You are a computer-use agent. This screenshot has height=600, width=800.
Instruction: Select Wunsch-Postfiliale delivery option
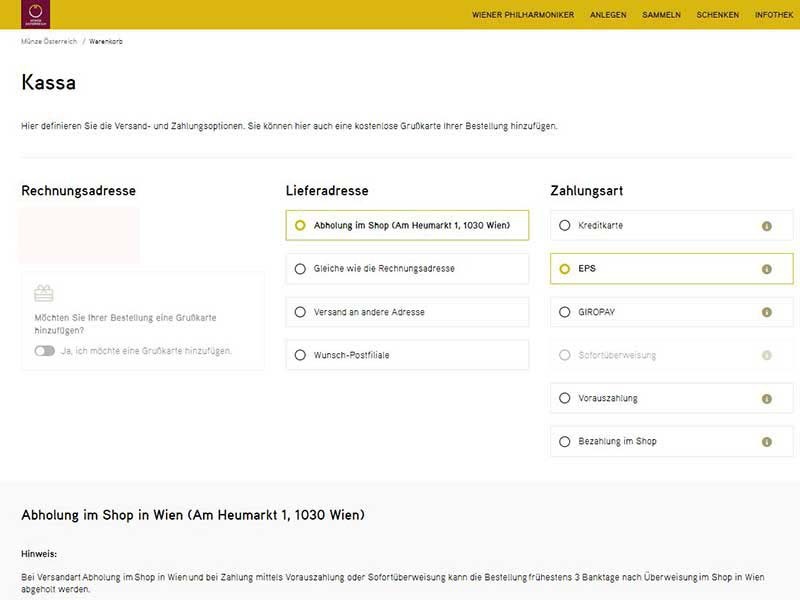300,355
